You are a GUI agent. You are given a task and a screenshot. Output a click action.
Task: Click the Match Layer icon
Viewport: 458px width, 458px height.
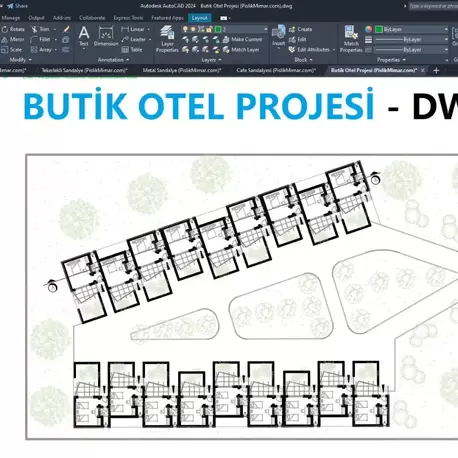click(x=226, y=50)
